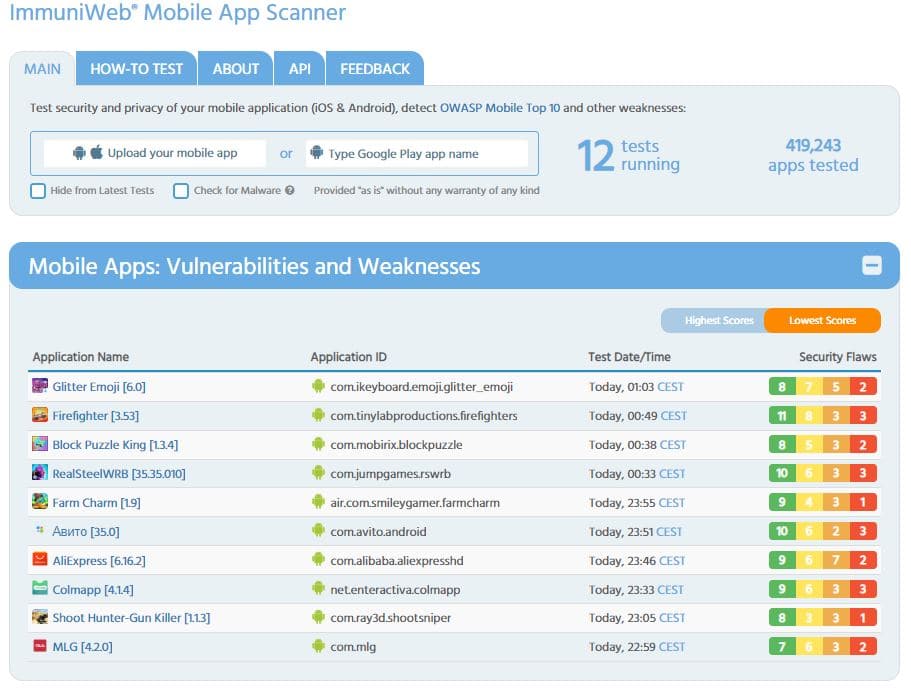This screenshot has height=688, width=911.
Task: Click Android icon in Google Play field
Action: tap(317, 153)
